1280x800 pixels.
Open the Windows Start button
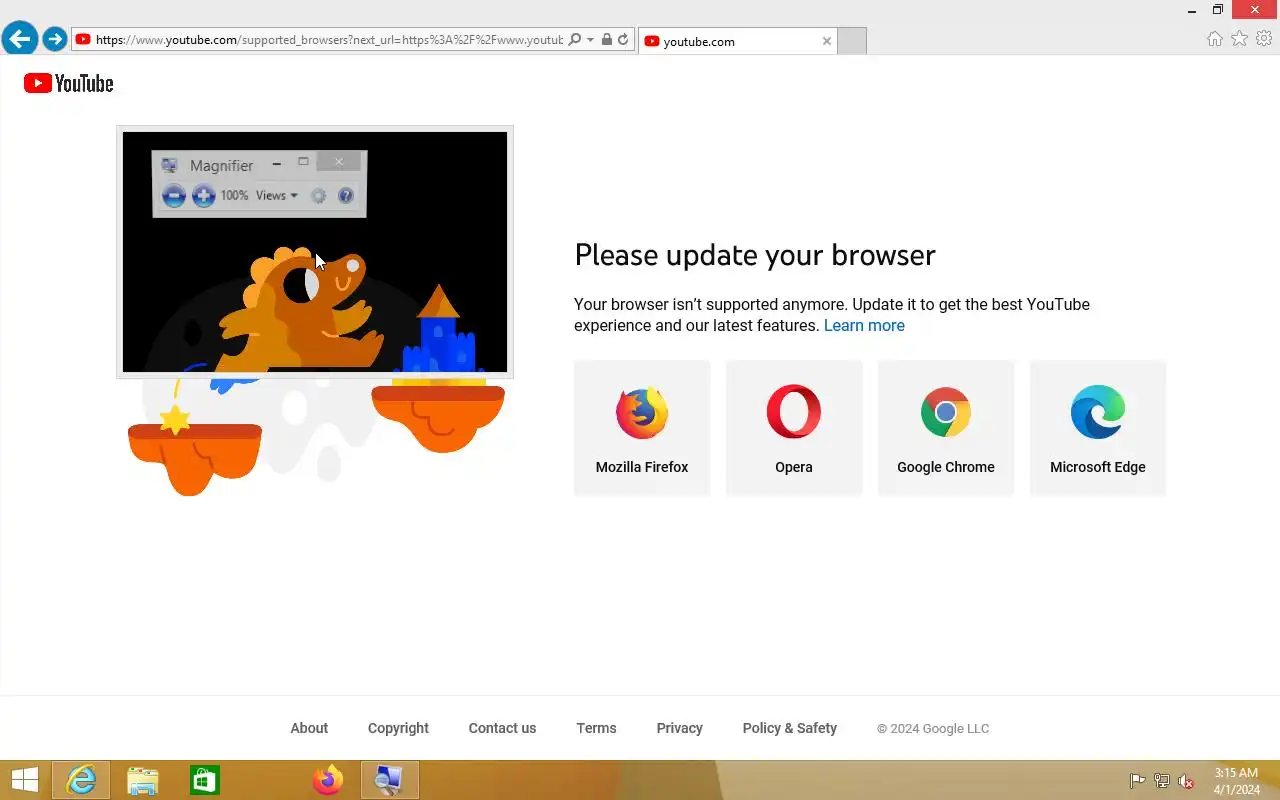[x=24, y=780]
